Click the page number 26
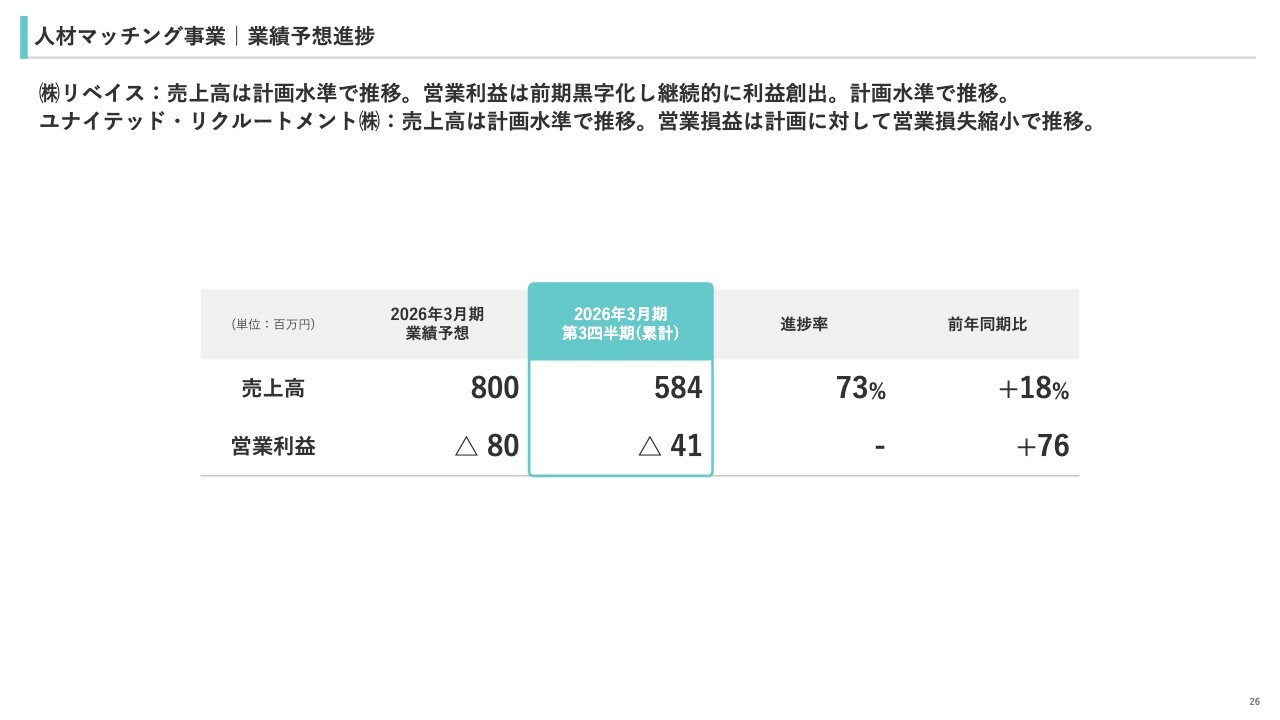Viewport: 1280px width, 720px height. coord(1254,702)
